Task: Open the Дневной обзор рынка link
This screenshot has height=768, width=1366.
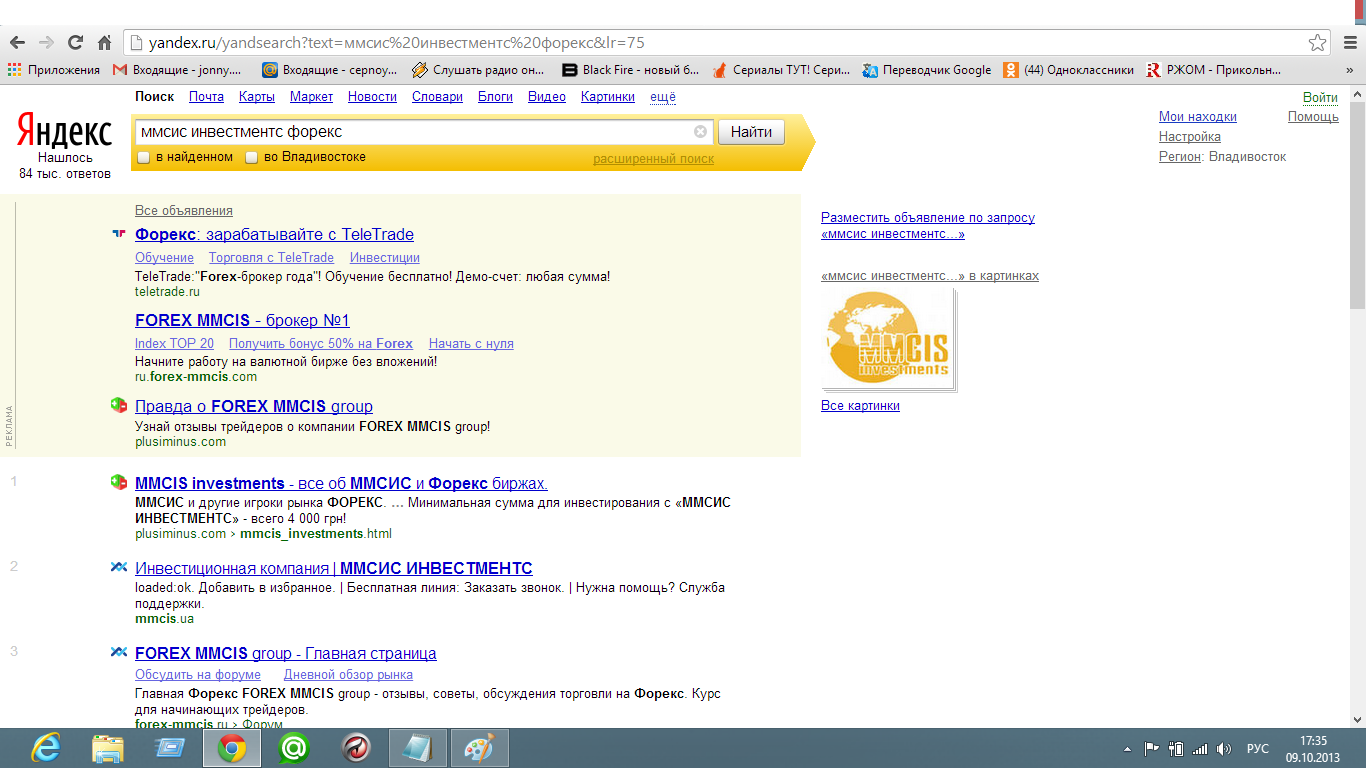Action: pyautogui.click(x=348, y=675)
